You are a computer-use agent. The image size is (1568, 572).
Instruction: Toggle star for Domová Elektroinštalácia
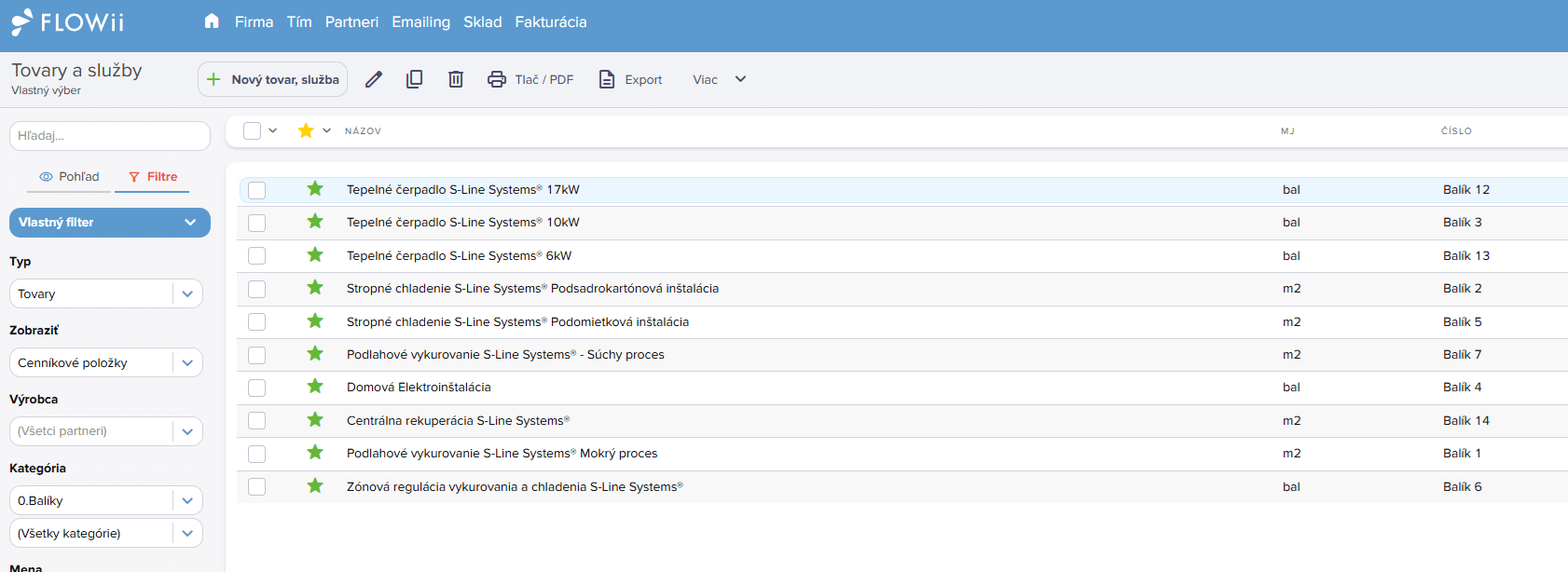(315, 387)
